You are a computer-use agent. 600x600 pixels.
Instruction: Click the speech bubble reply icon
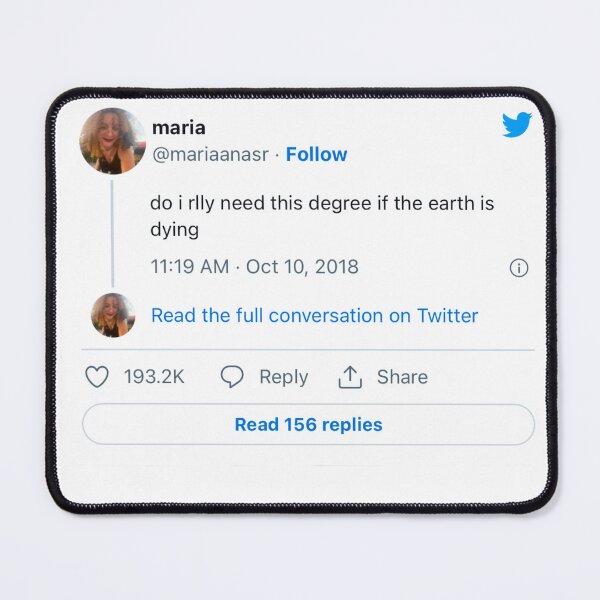pyautogui.click(x=232, y=377)
